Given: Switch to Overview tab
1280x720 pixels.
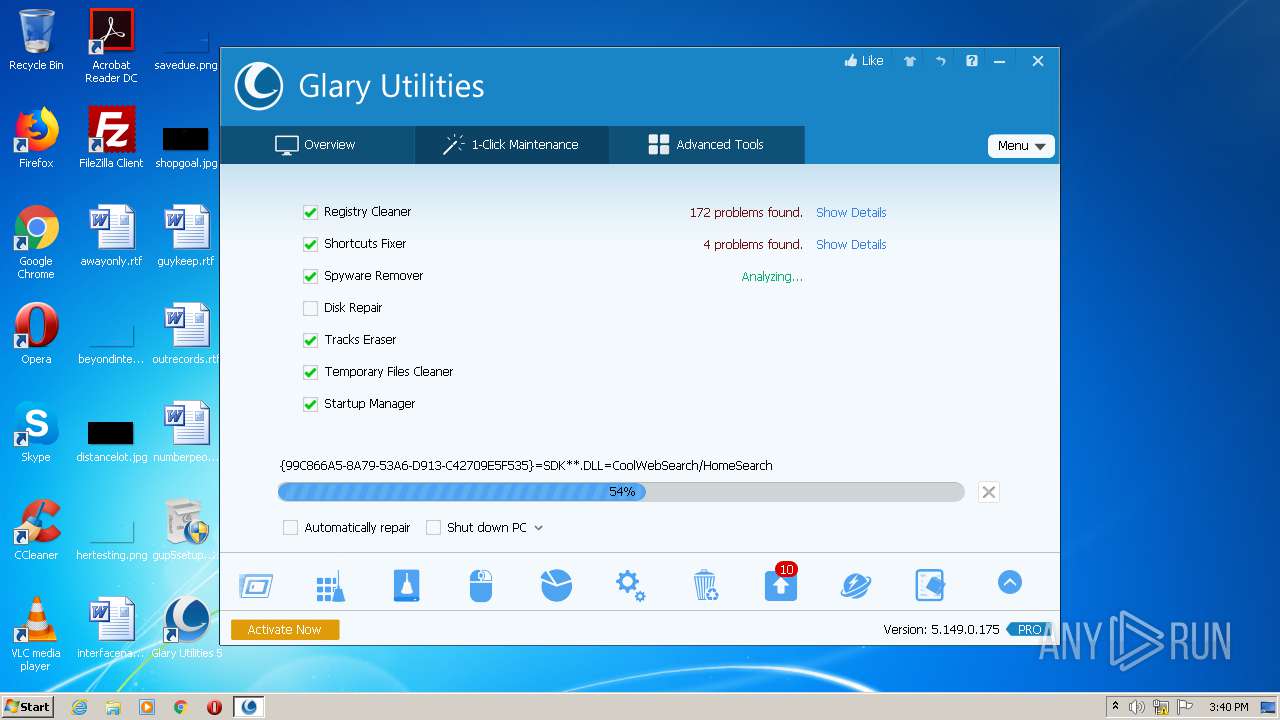Looking at the screenshot, I should pos(317,145).
